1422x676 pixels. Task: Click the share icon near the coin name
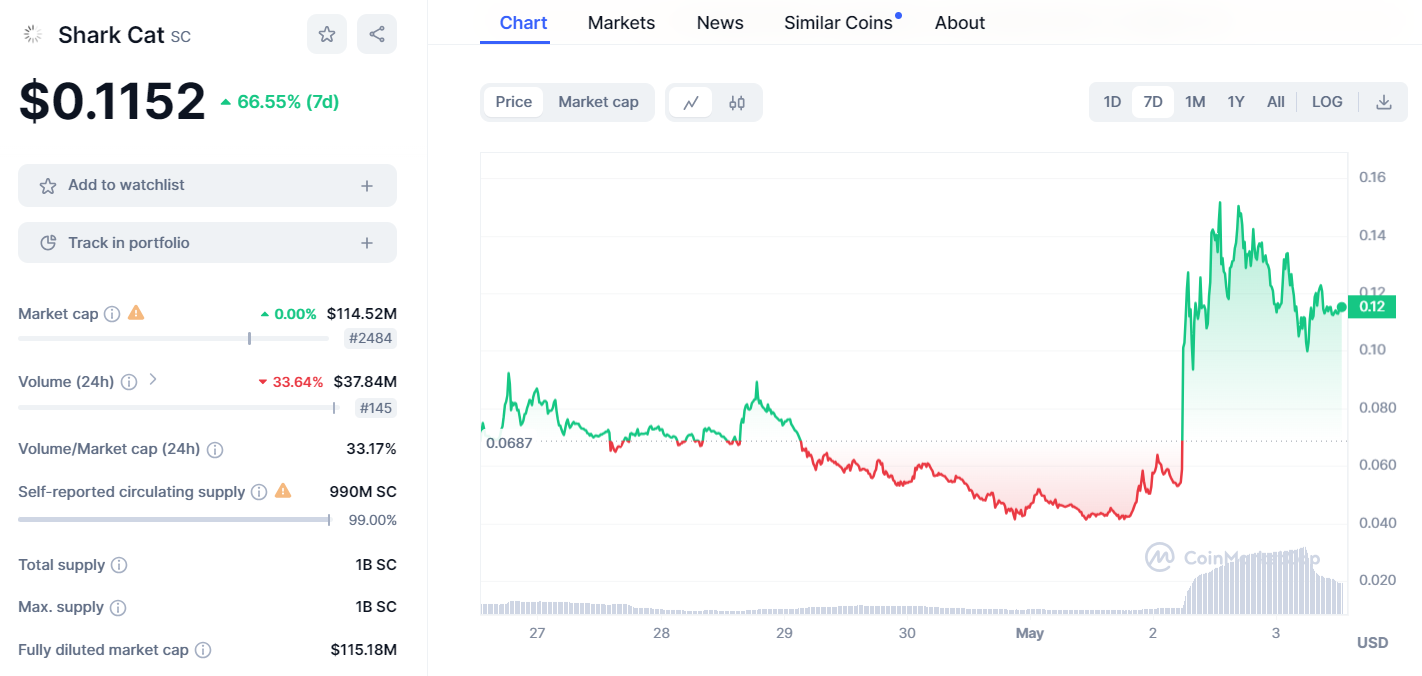[x=377, y=34]
